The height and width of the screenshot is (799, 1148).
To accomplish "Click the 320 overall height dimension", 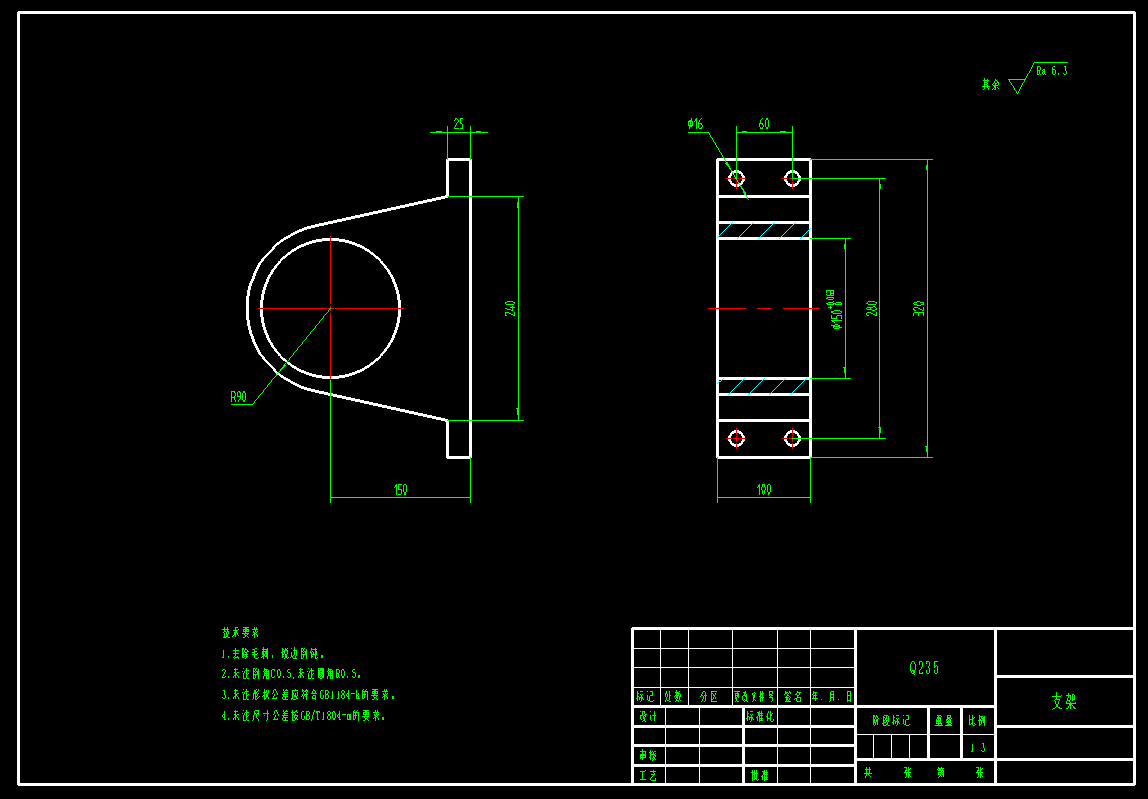I will tap(919, 308).
